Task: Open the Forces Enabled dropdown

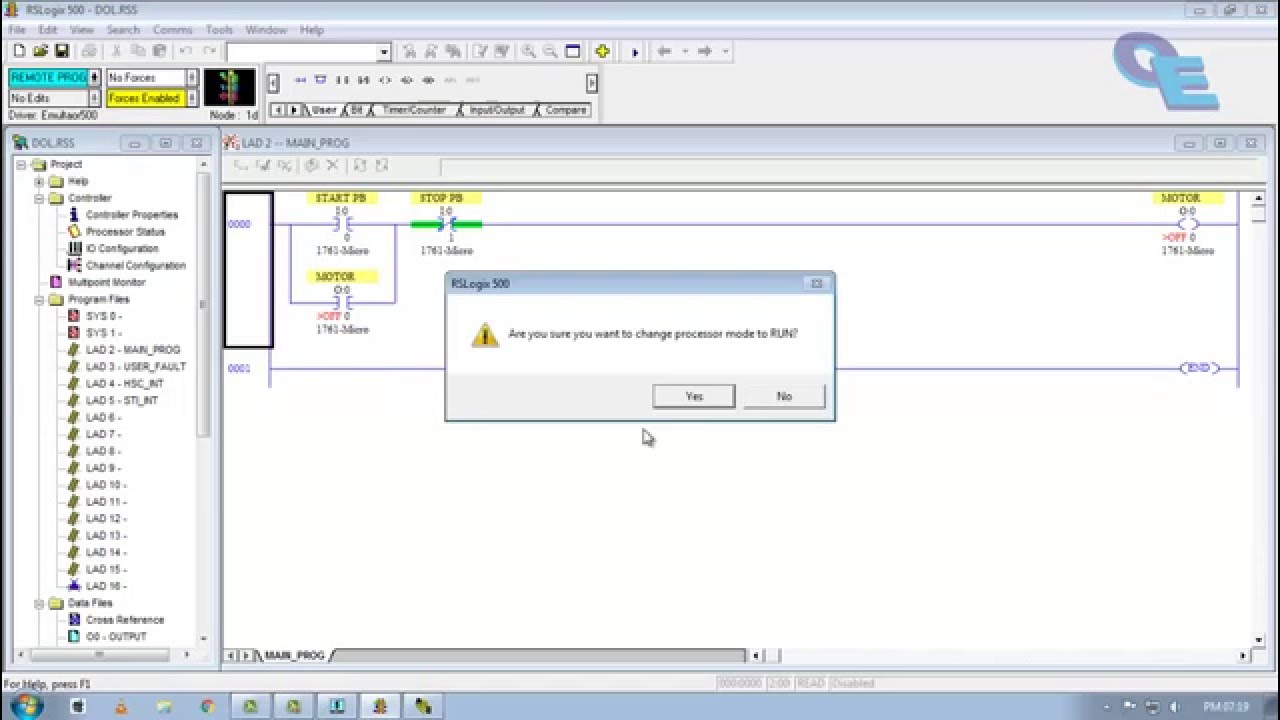Action: point(192,99)
